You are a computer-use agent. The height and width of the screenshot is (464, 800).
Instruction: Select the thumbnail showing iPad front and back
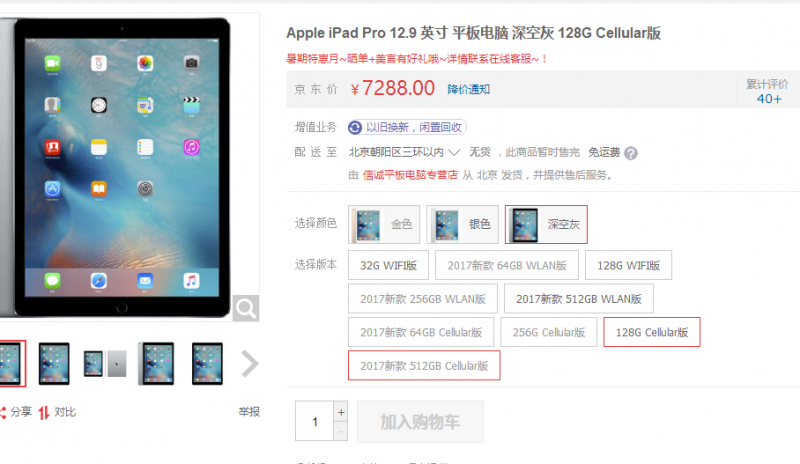[x=105, y=364]
